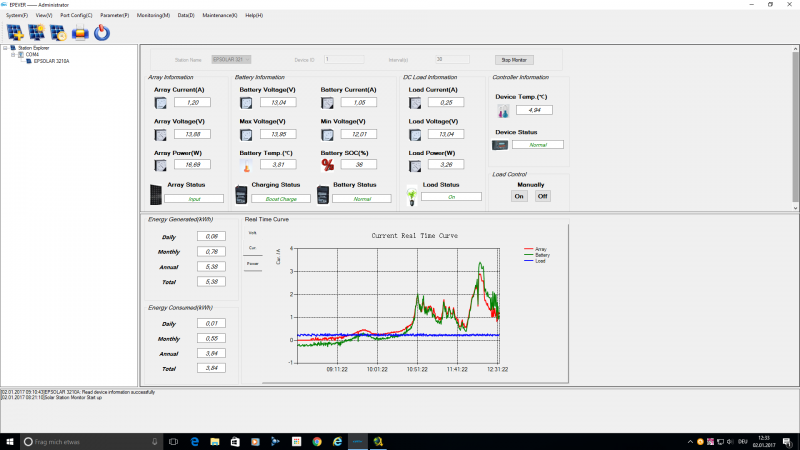The image size is (800, 450).
Task: Click the Array Current gauge icon
Action: 160,103
